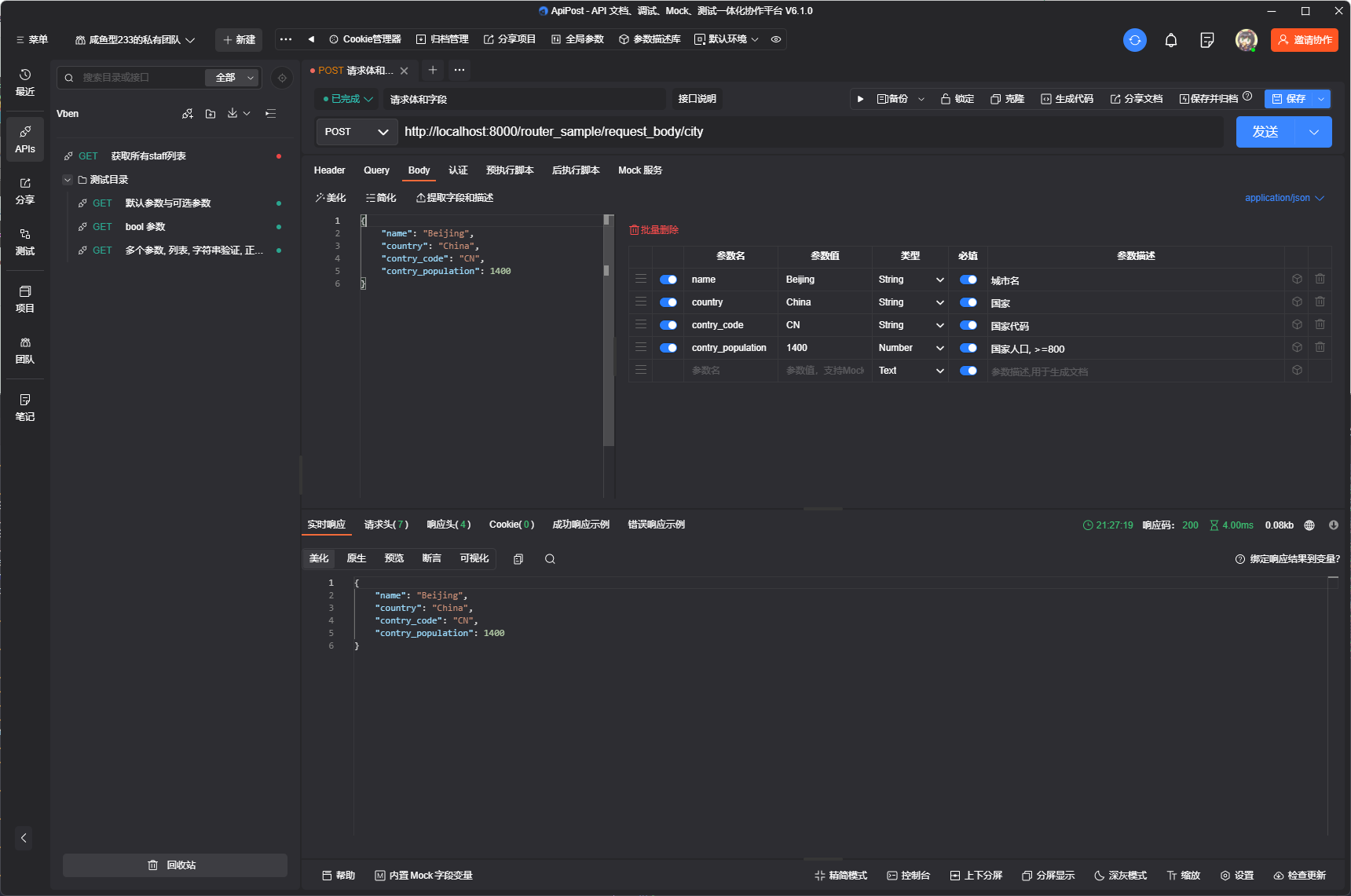Switch to the 认证 tab
Viewport: 1351px width, 896px height.
click(x=458, y=170)
